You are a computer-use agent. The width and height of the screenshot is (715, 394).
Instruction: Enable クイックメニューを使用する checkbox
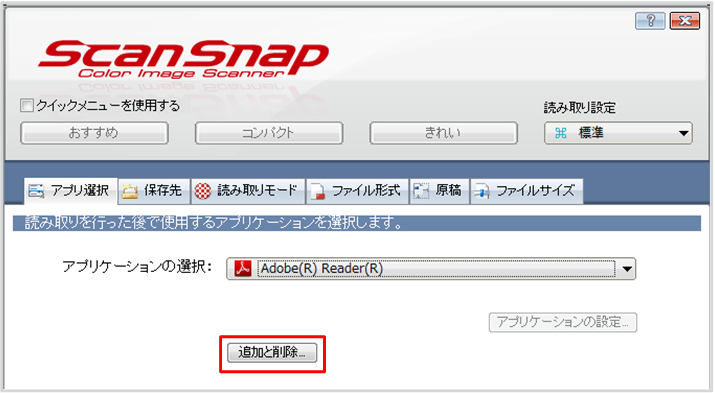click(x=27, y=106)
